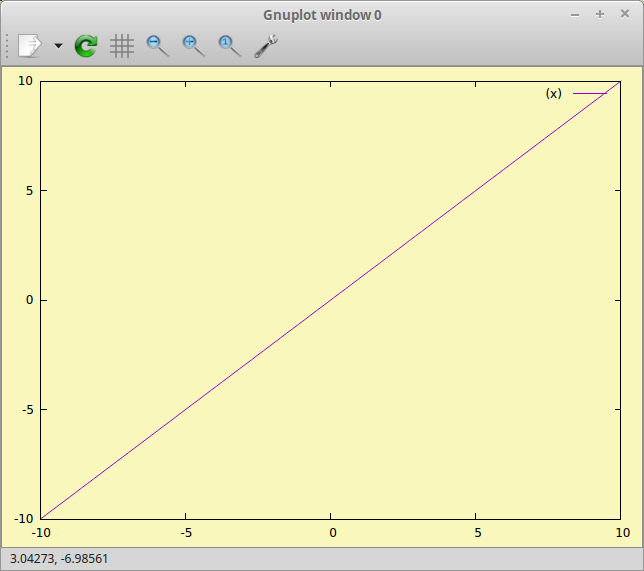
Task: Close the Gnuplot window
Action: (624, 15)
